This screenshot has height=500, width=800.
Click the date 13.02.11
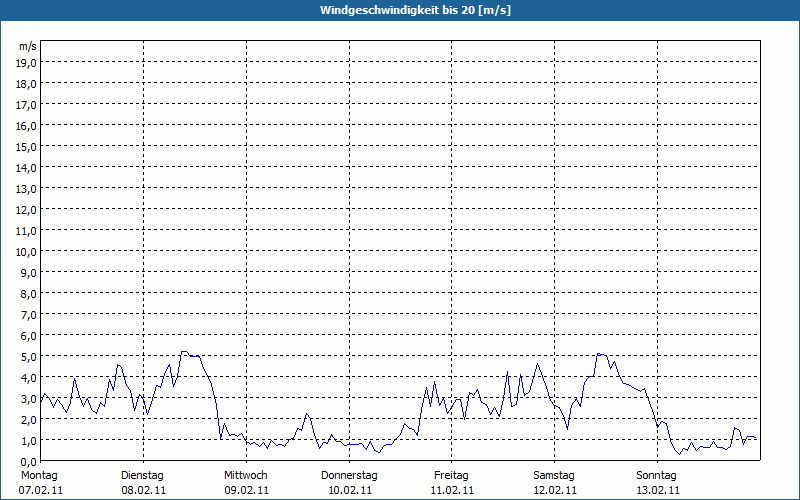pos(658,491)
